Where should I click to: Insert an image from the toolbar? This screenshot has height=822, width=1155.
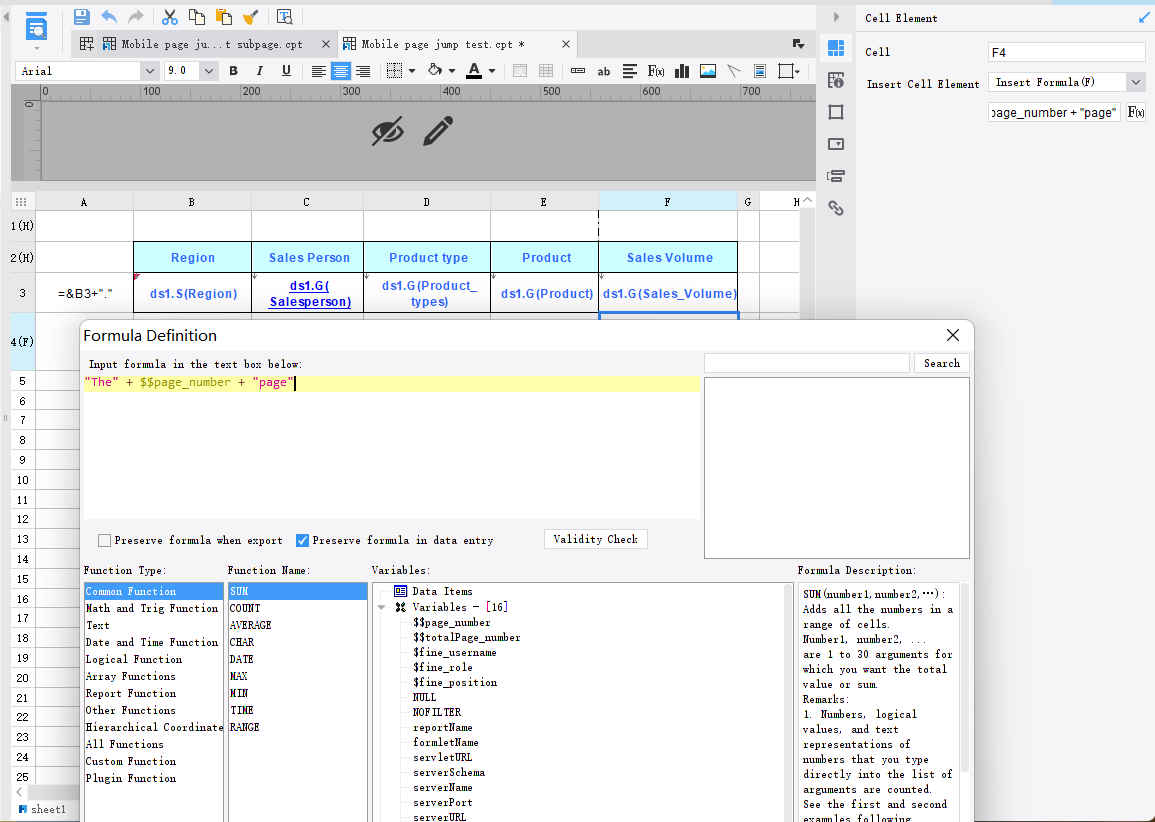point(706,71)
